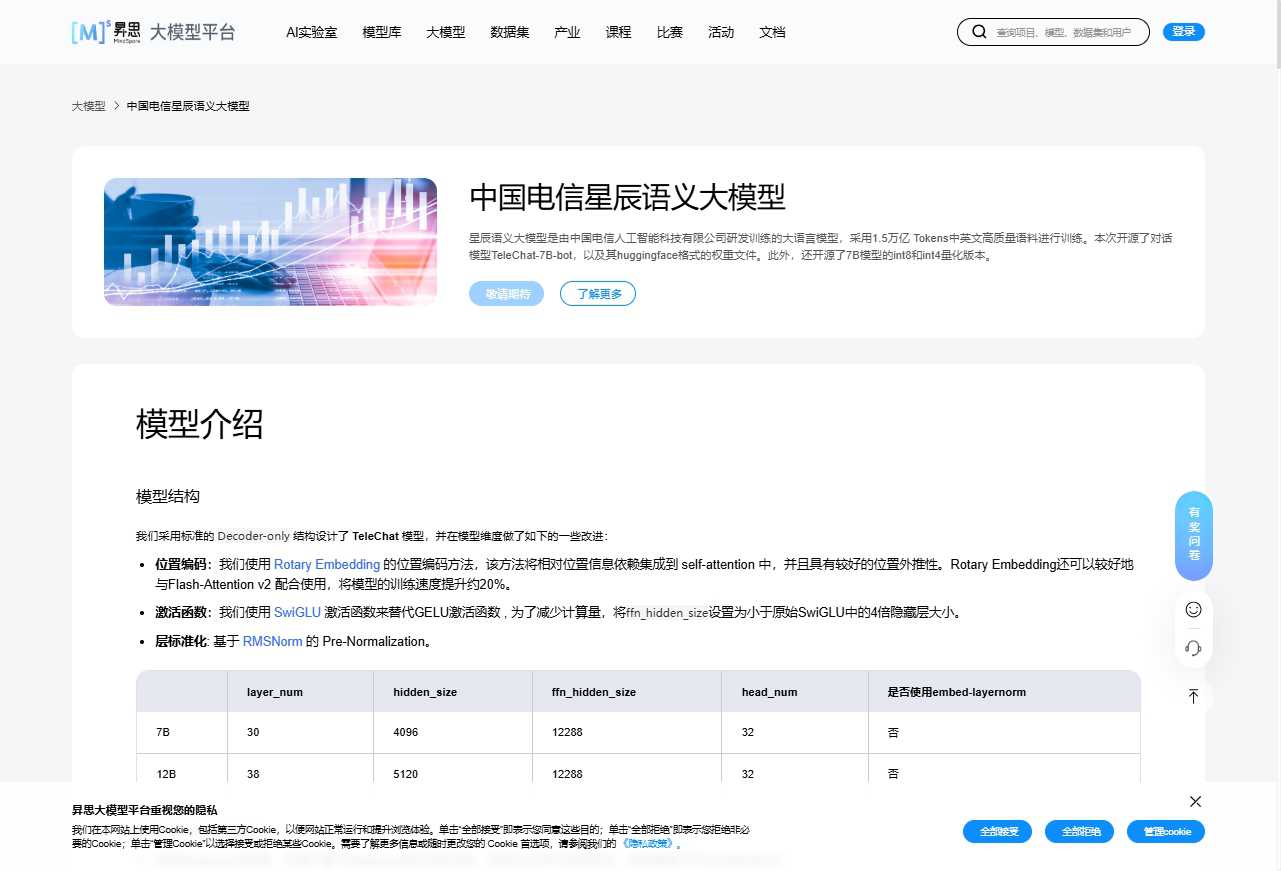Click the 7B row label

pyautogui.click(x=163, y=733)
